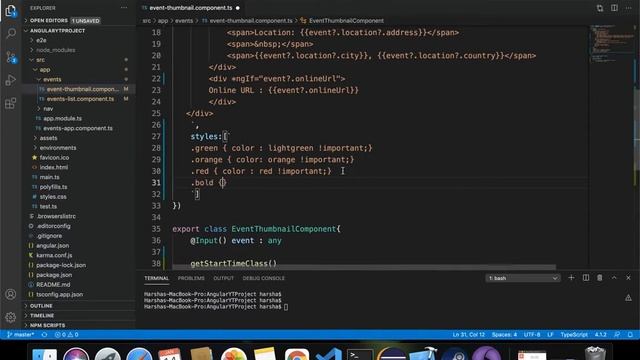This screenshot has height=360, width=640.
Task: Kill the terminal with trash icon
Action: coord(600,278)
